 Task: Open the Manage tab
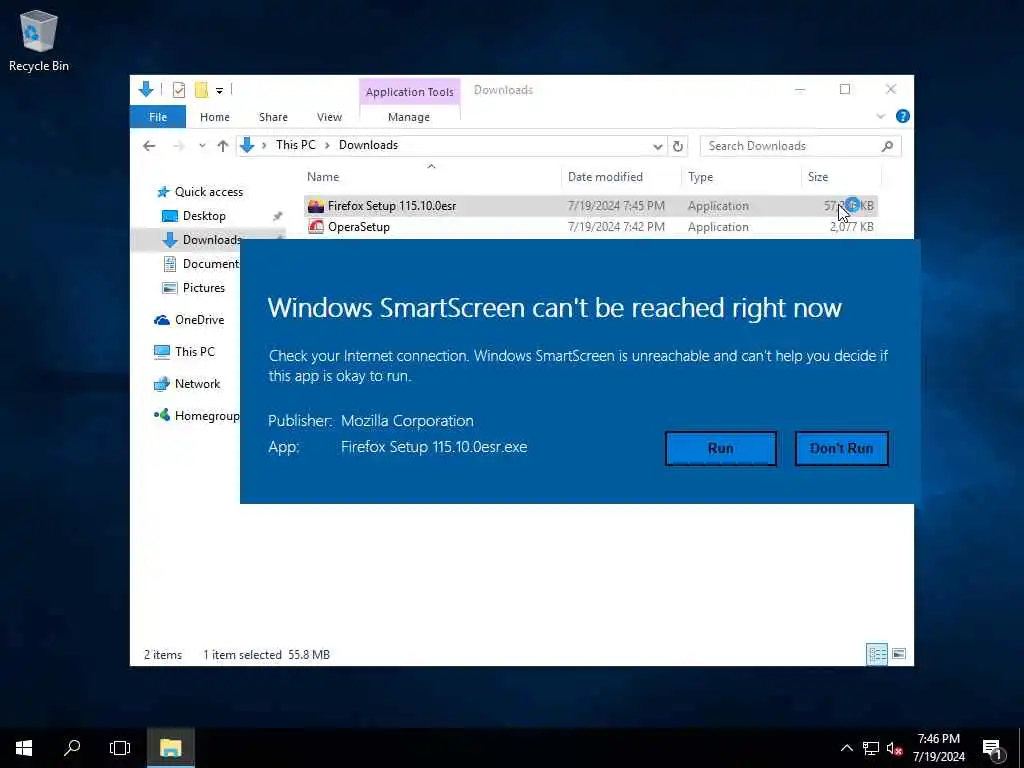(409, 117)
